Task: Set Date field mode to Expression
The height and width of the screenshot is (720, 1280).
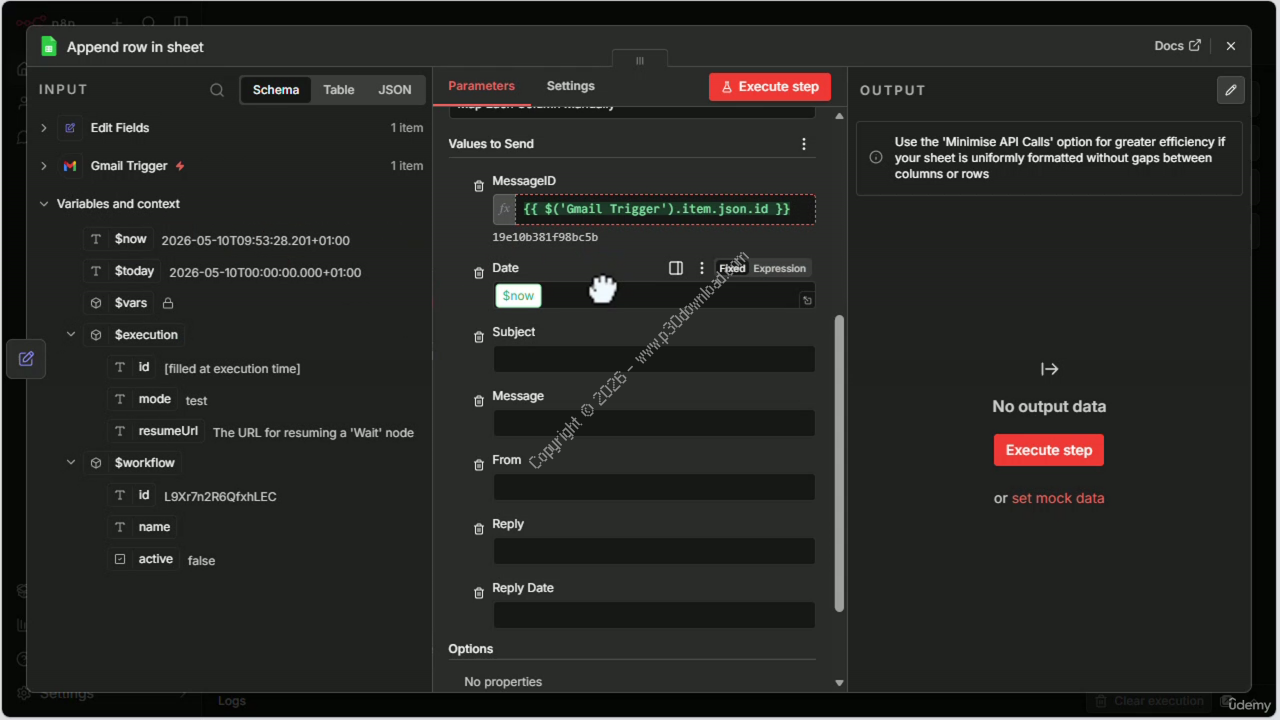Action: pos(779,268)
